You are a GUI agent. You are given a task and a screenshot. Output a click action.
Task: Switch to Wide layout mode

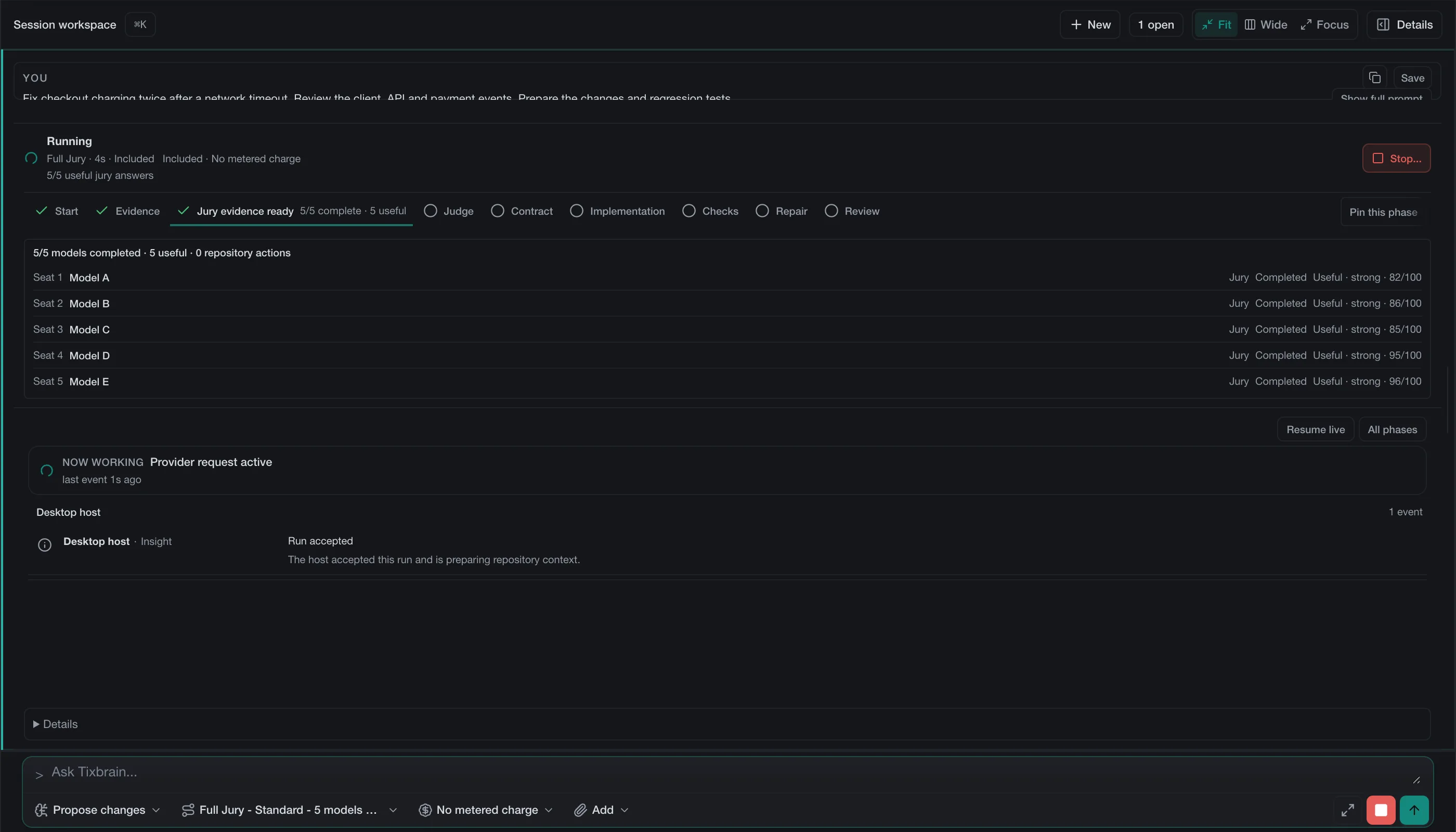(x=1266, y=24)
